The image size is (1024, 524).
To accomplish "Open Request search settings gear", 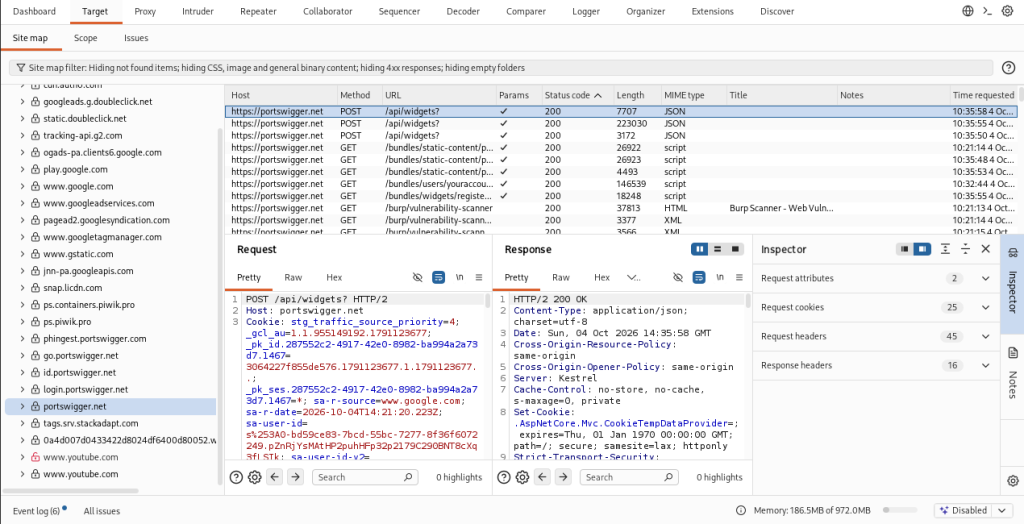I will point(255,477).
